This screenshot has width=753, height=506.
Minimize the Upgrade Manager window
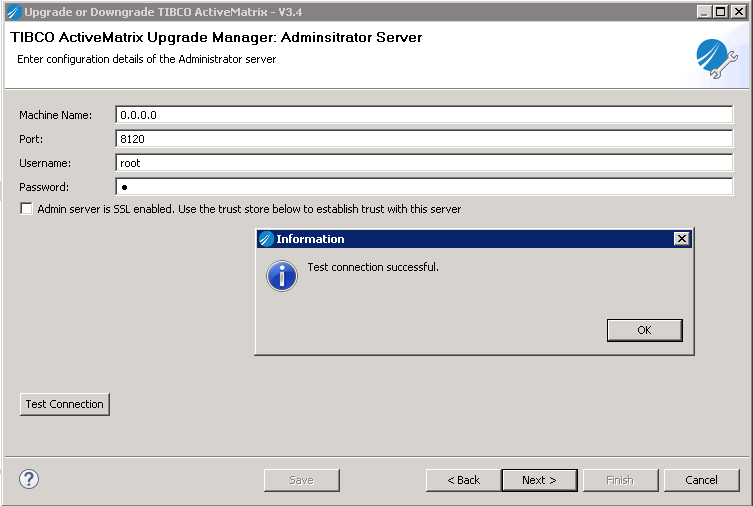[x=705, y=11]
